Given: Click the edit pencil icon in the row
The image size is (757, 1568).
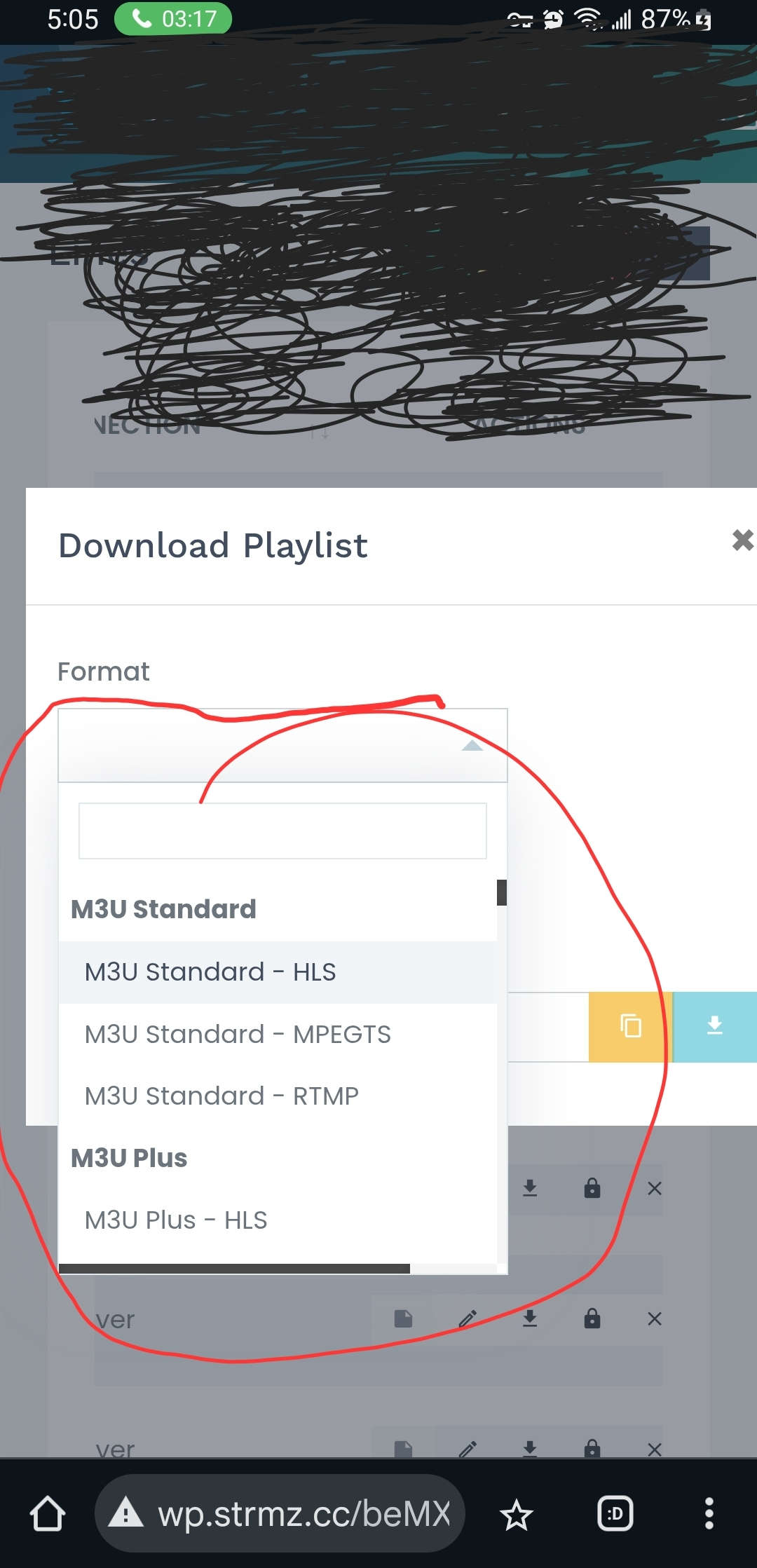Looking at the screenshot, I should click(x=468, y=1319).
